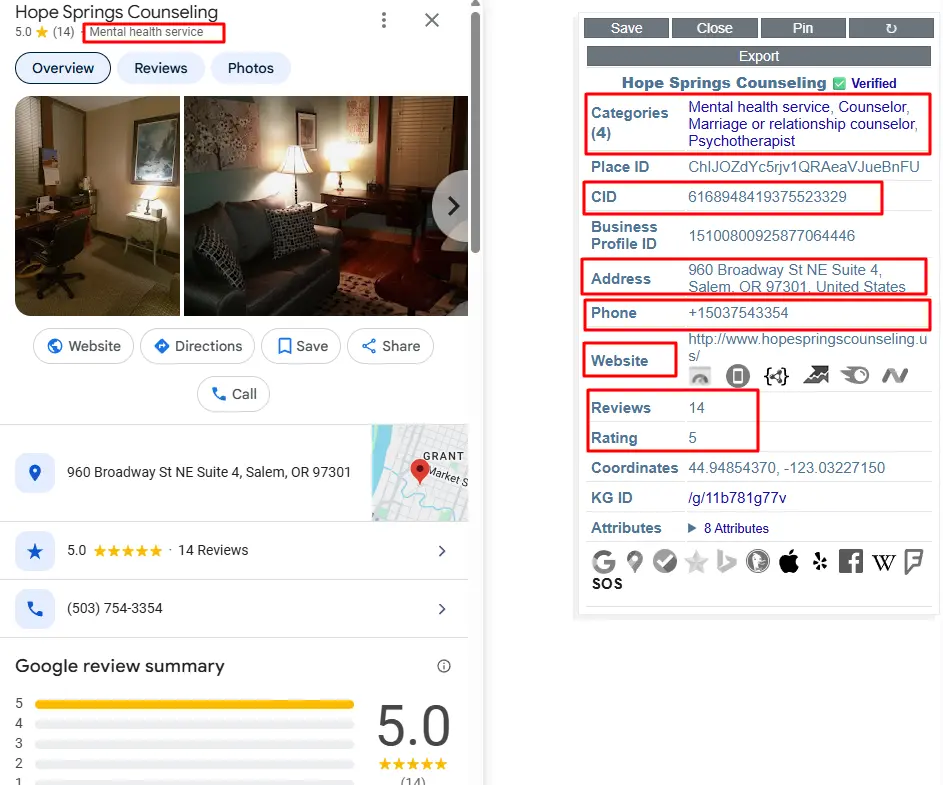Click the green Verified badge
Image resolution: width=943 pixels, height=785 pixels.
click(x=865, y=84)
